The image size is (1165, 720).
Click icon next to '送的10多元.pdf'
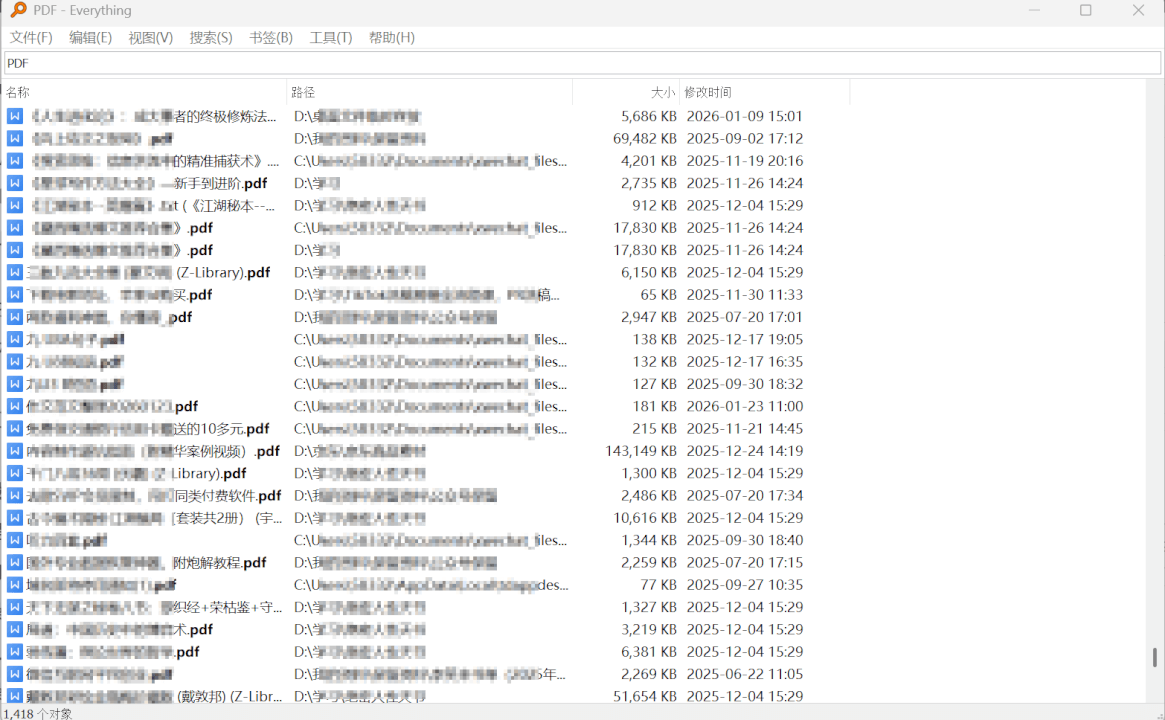15,429
